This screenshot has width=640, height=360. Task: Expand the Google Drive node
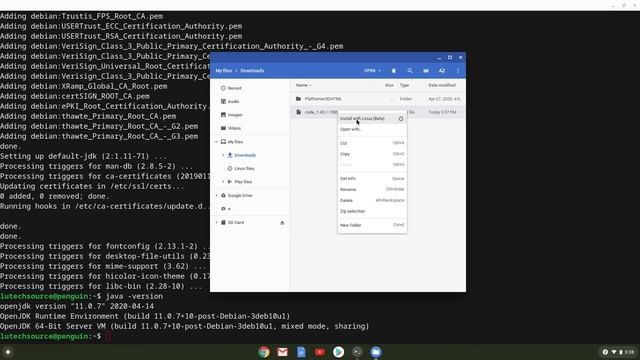pos(216,196)
